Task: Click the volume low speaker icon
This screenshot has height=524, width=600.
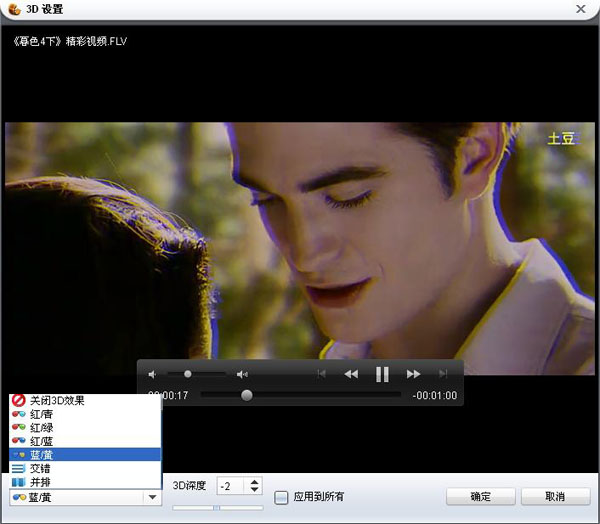Action: [x=153, y=374]
